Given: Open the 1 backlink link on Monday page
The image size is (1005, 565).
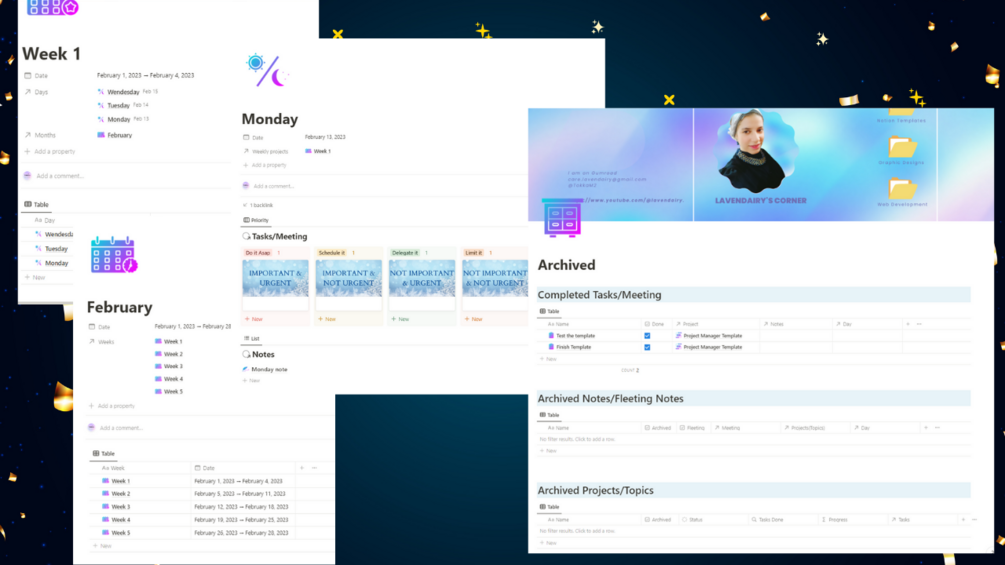Looking at the screenshot, I should click(258, 205).
